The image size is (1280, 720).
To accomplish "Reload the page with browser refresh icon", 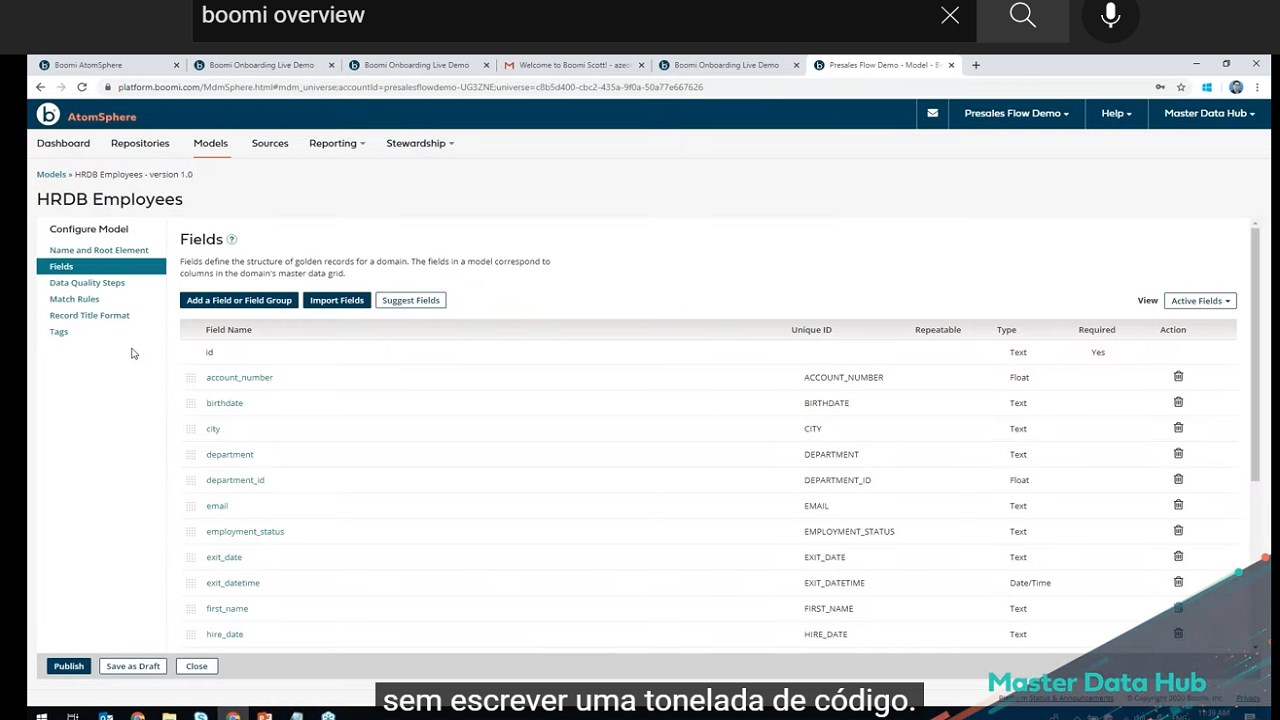I will click(82, 87).
